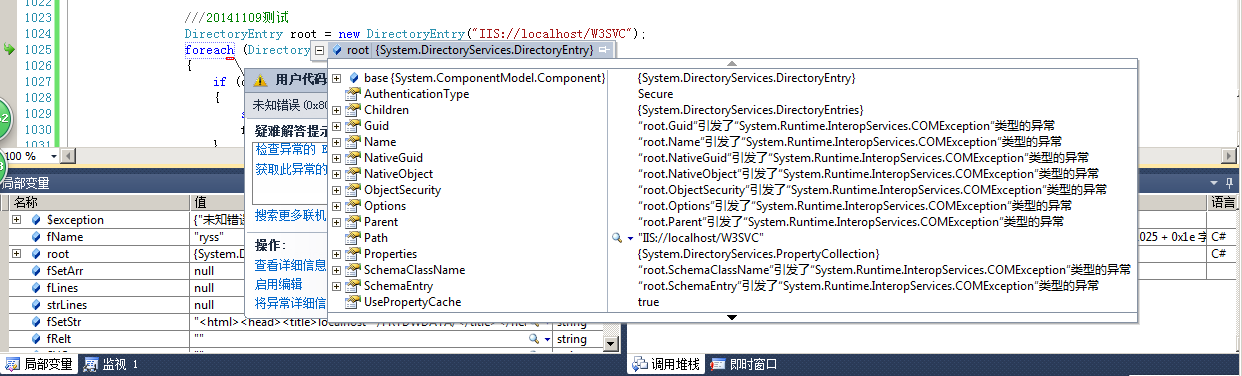Viewport: 1242px width, 376px height.
Task: Expand the base System.ComponentModel.Component node
Action: pos(337,78)
